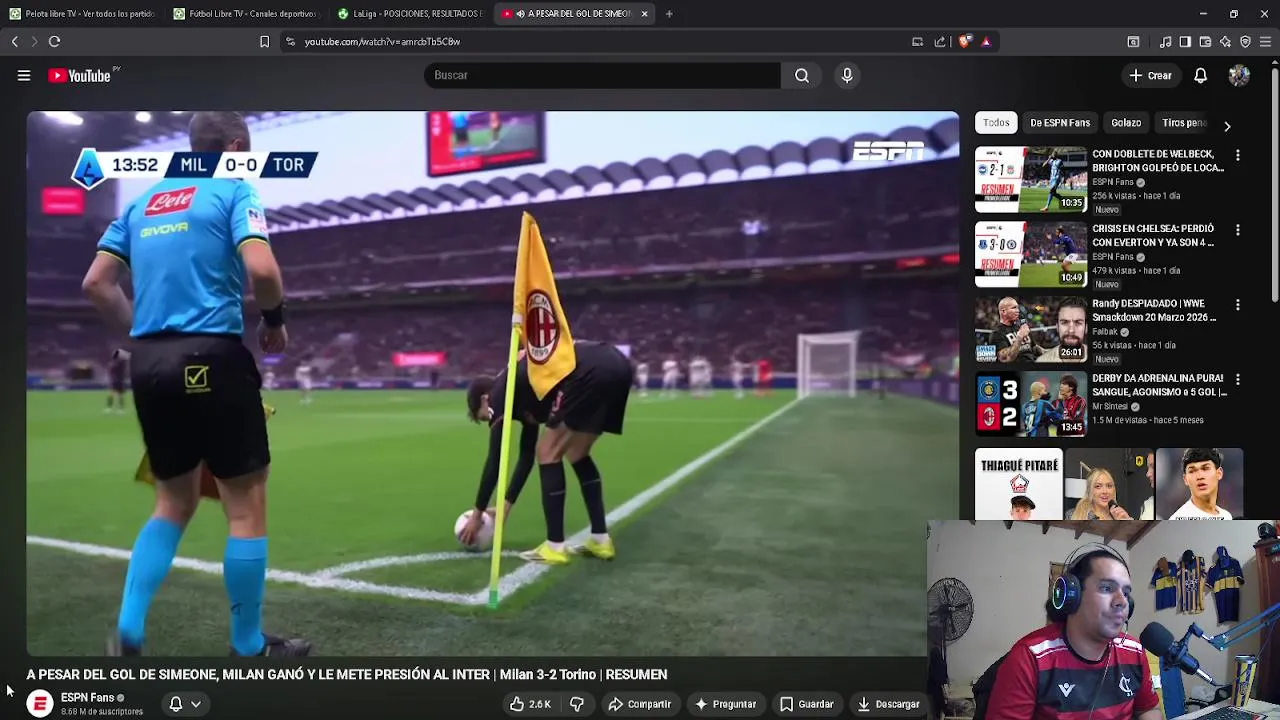Expand subscription notification bell dropdown

pyautogui.click(x=185, y=704)
